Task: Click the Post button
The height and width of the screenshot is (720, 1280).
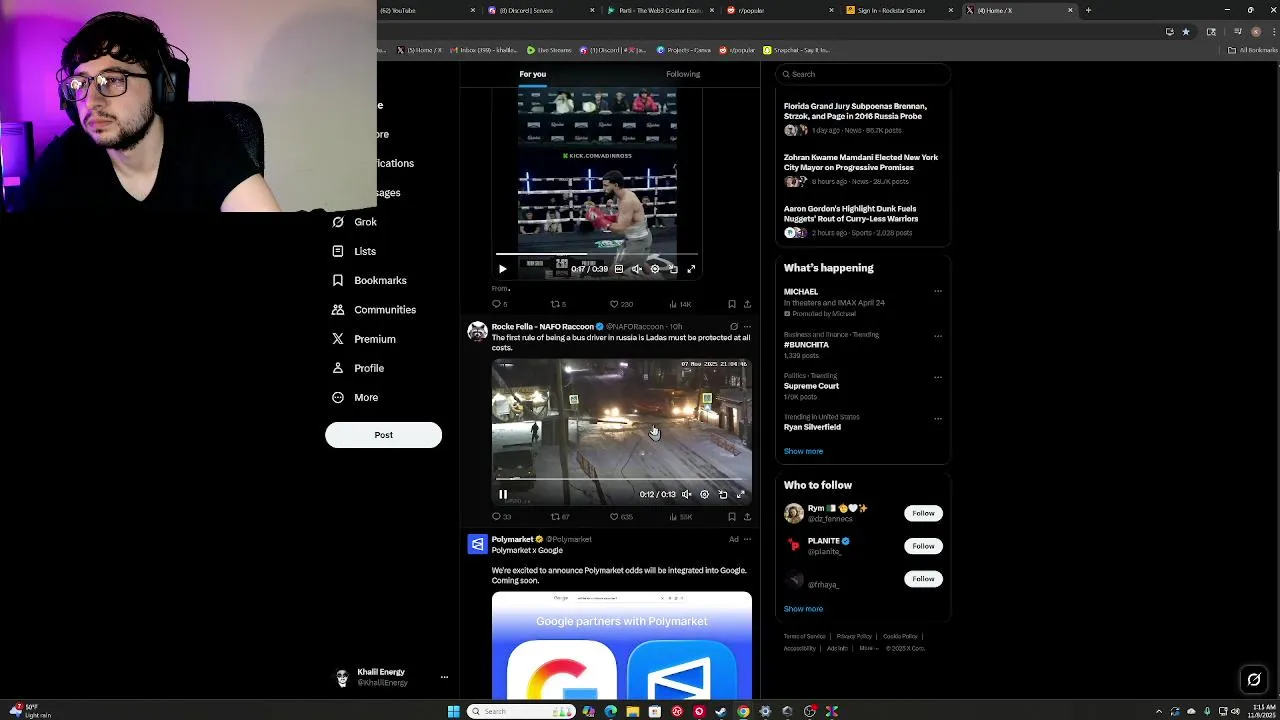Action: [x=383, y=435]
